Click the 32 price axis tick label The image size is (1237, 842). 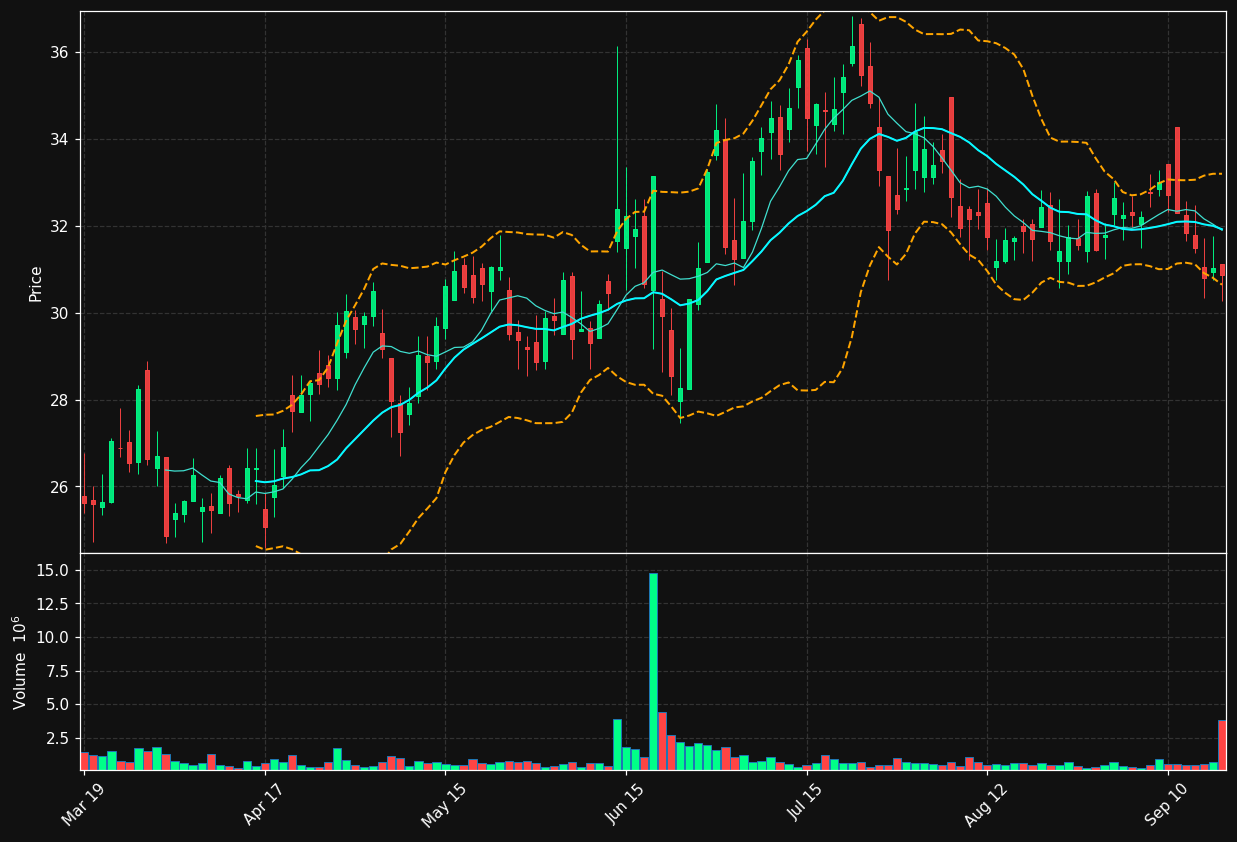(x=61, y=227)
